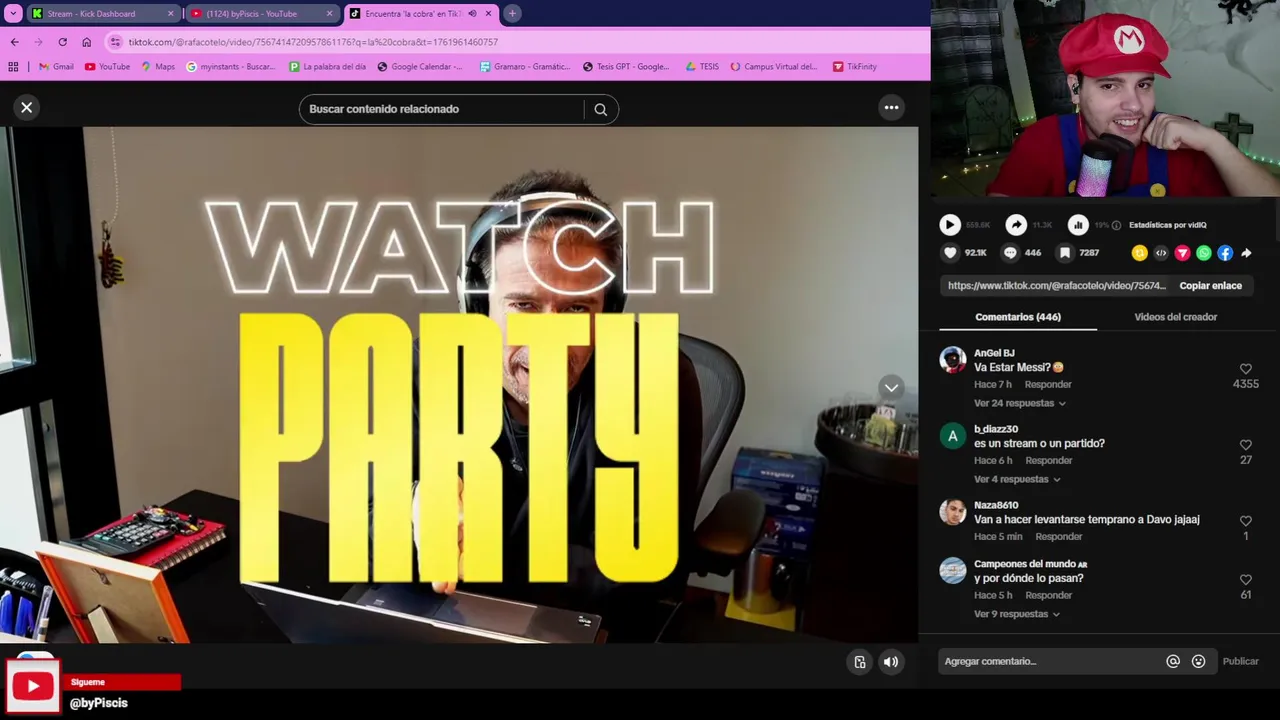1280x720 pixels.
Task: Mute the video with the speaker icon
Action: coord(891,662)
